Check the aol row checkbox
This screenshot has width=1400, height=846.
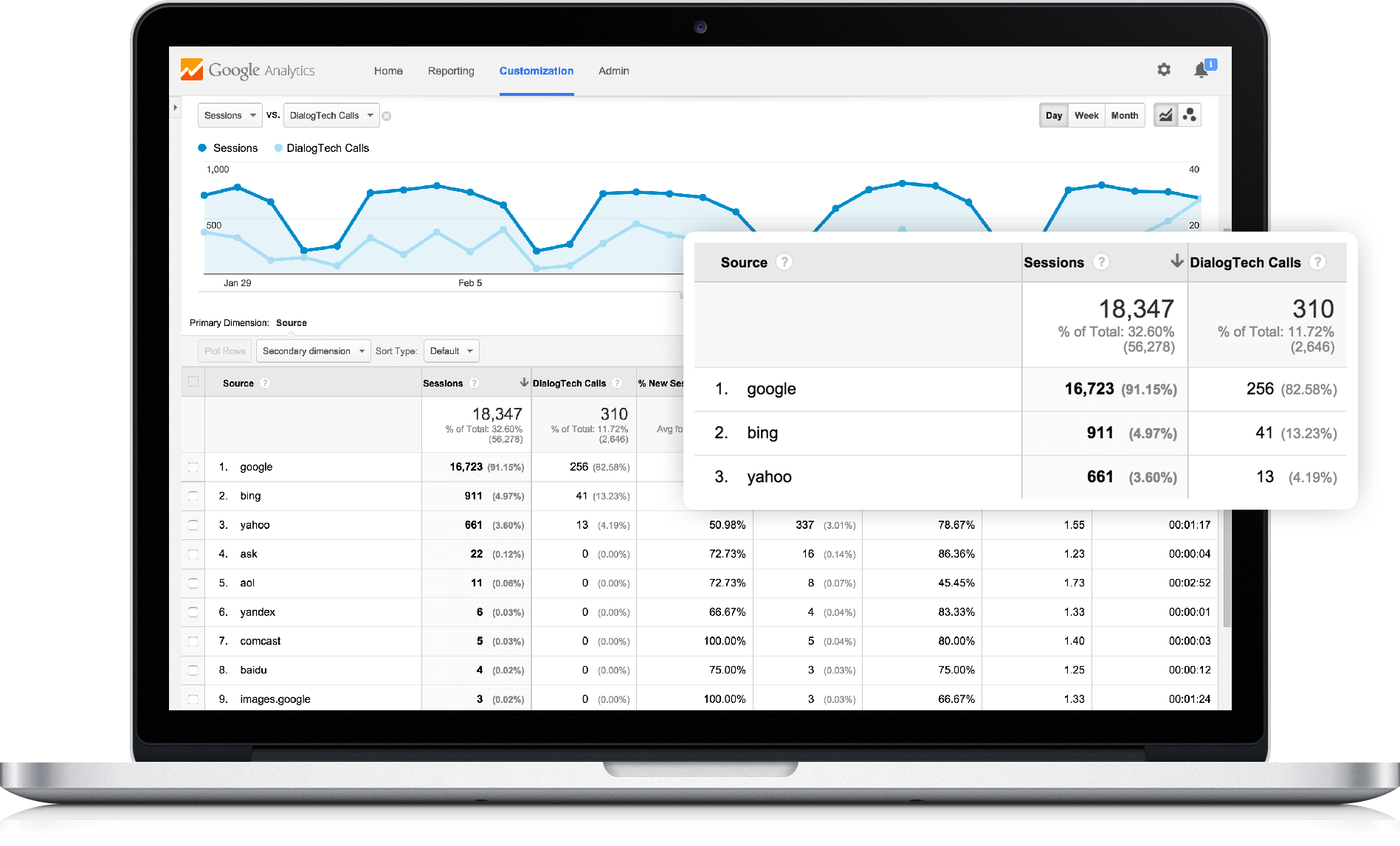tap(193, 583)
